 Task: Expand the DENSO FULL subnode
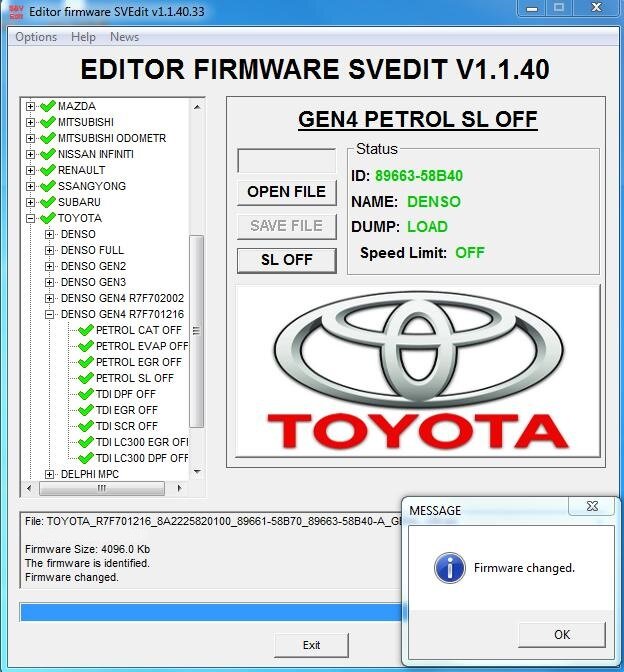coord(49,250)
